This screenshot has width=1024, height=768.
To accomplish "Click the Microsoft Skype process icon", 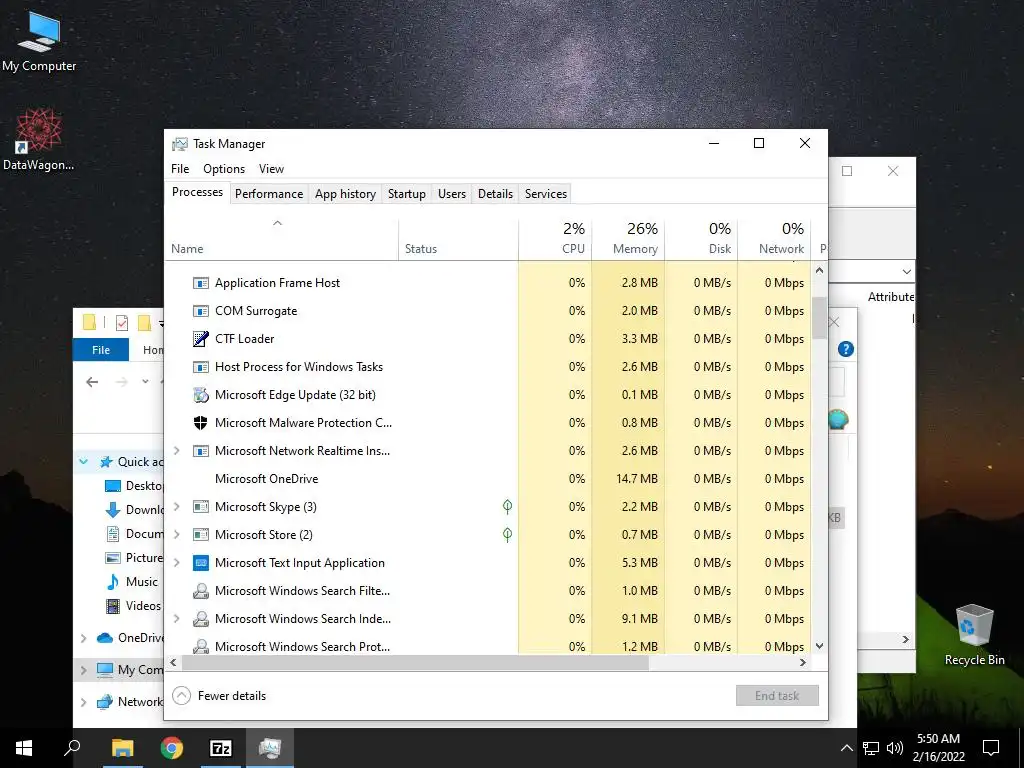I will [200, 507].
